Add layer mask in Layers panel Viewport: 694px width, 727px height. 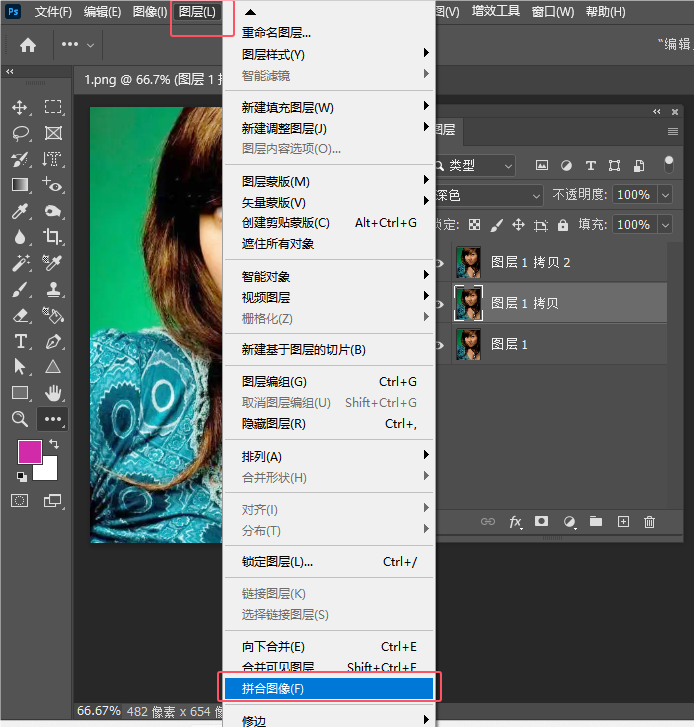[541, 522]
